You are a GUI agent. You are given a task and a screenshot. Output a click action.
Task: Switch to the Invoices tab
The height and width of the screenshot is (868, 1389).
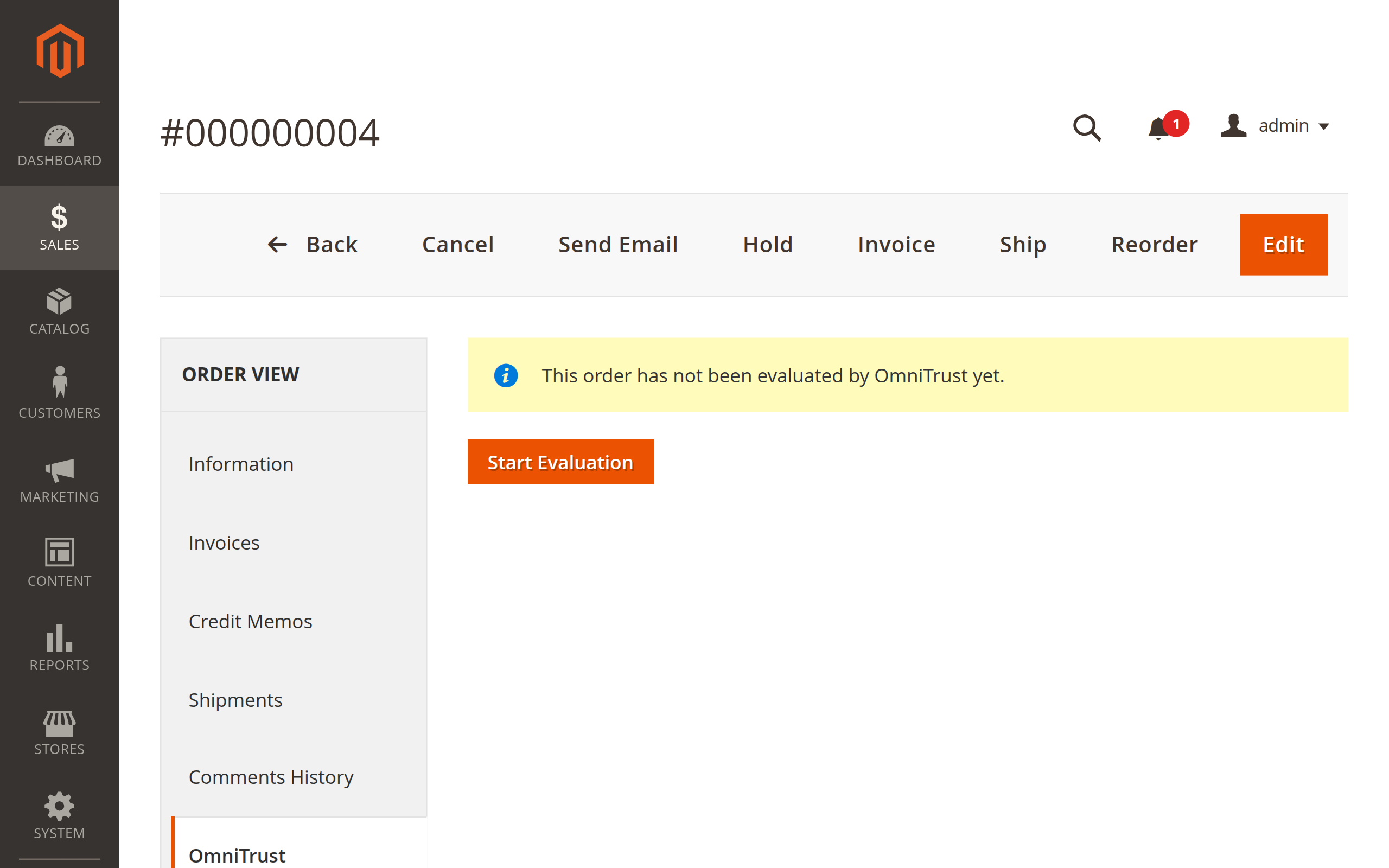coord(294,542)
